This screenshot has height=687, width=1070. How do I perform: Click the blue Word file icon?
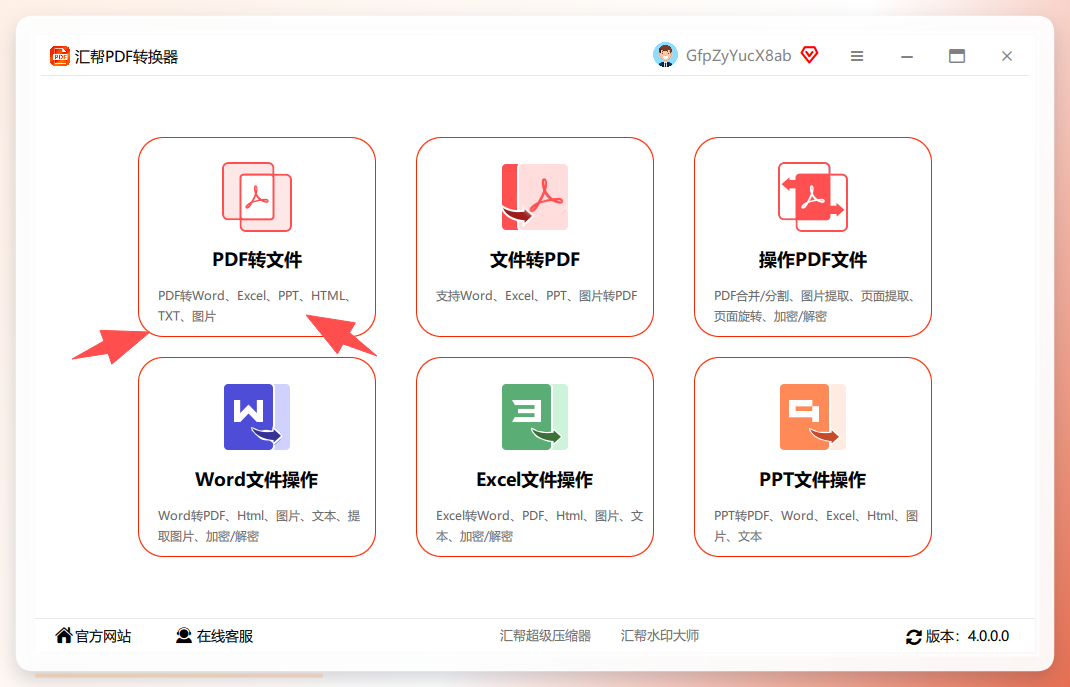tap(257, 417)
